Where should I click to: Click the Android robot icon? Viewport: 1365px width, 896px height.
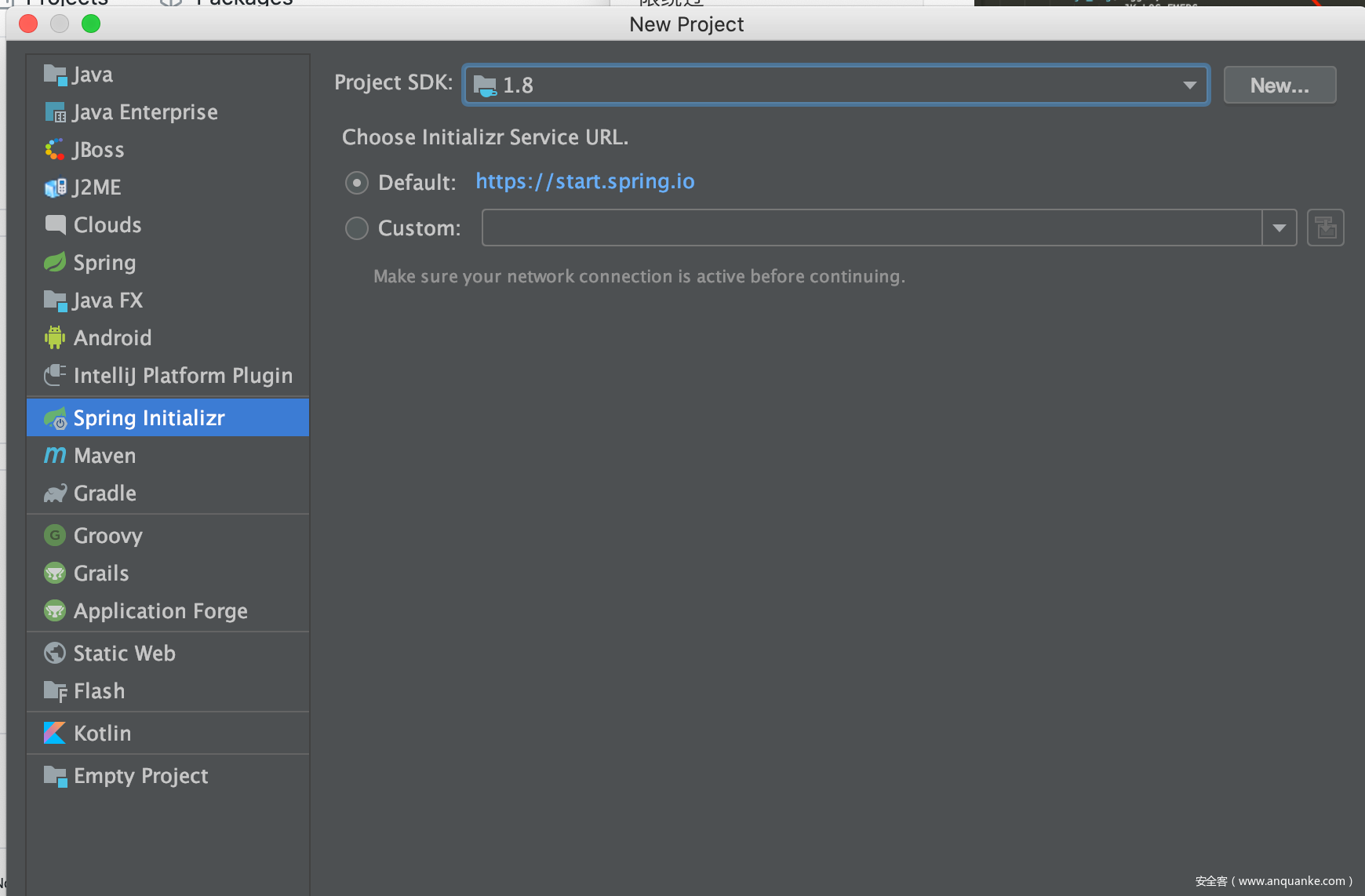54,337
